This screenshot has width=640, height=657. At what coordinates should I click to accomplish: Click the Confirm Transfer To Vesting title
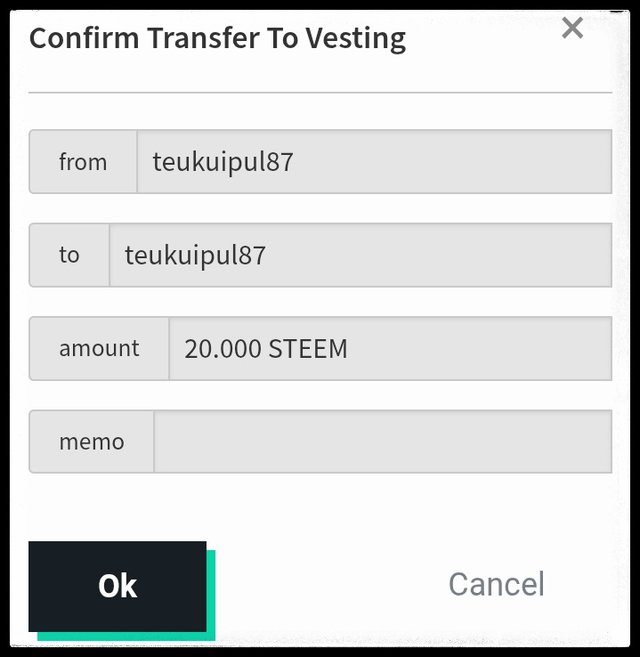(x=217, y=39)
